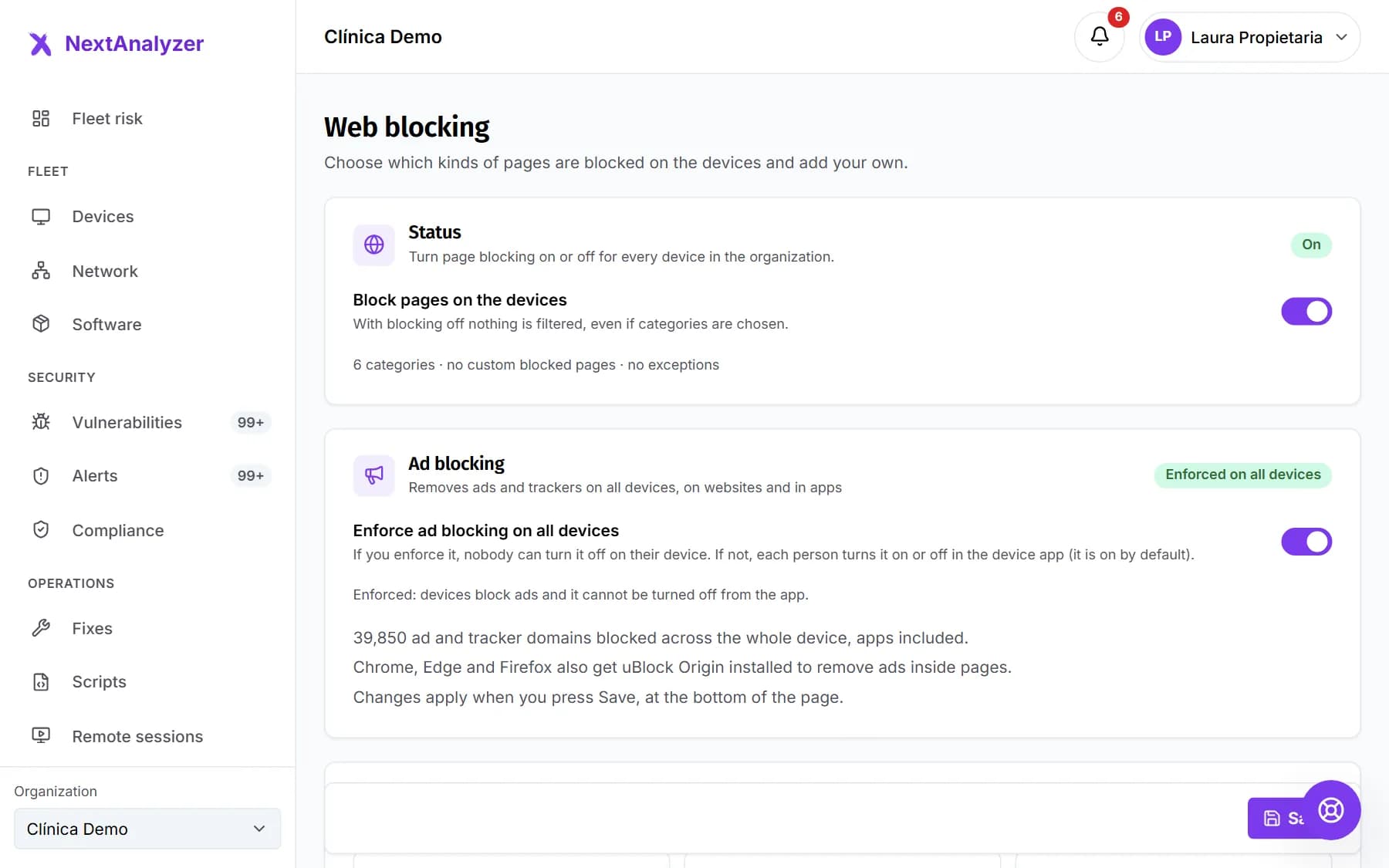The width and height of the screenshot is (1389, 868).
Task: Open notifications bell
Action: point(1100,37)
